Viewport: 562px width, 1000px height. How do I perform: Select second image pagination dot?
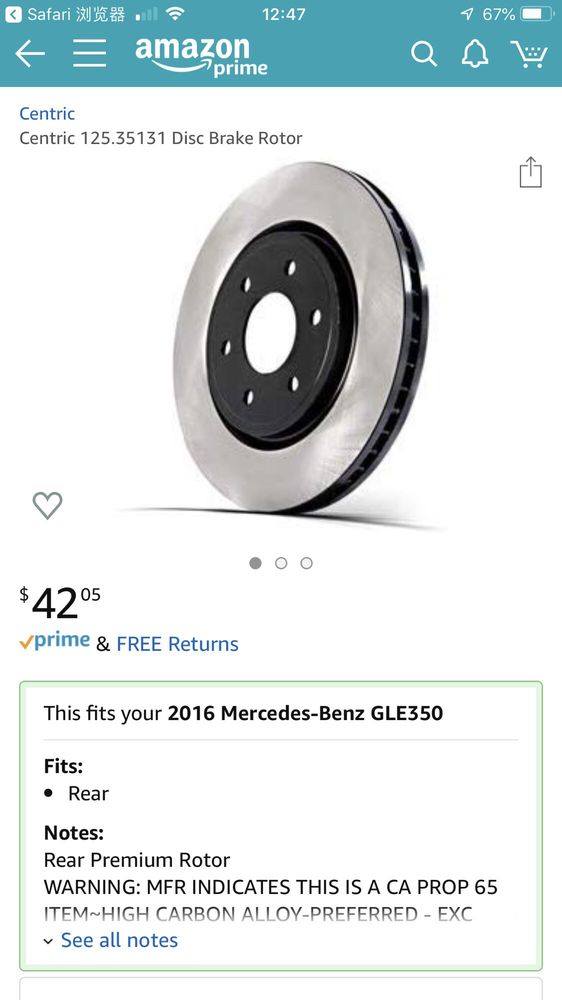(x=281, y=563)
